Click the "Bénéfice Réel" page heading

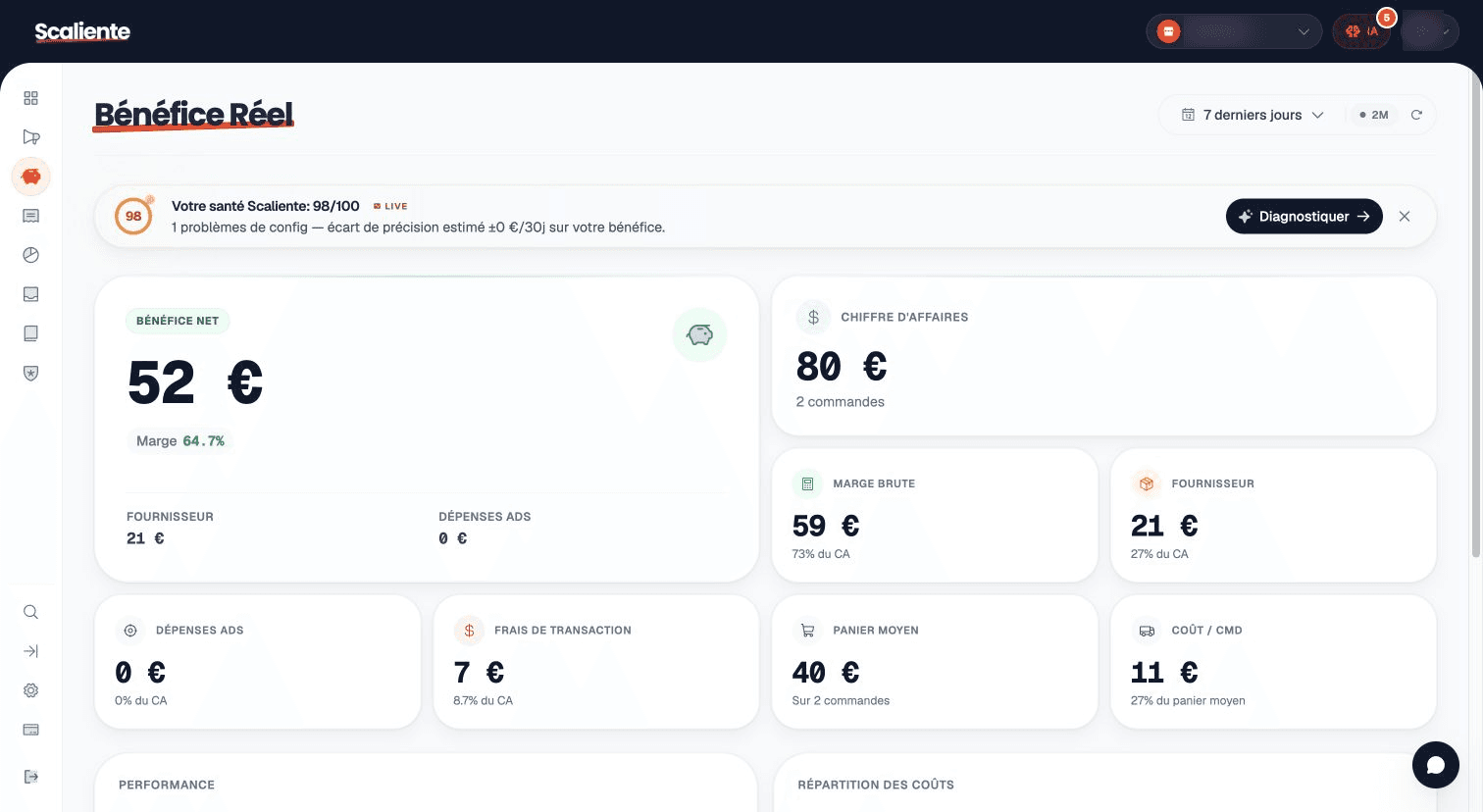click(194, 115)
